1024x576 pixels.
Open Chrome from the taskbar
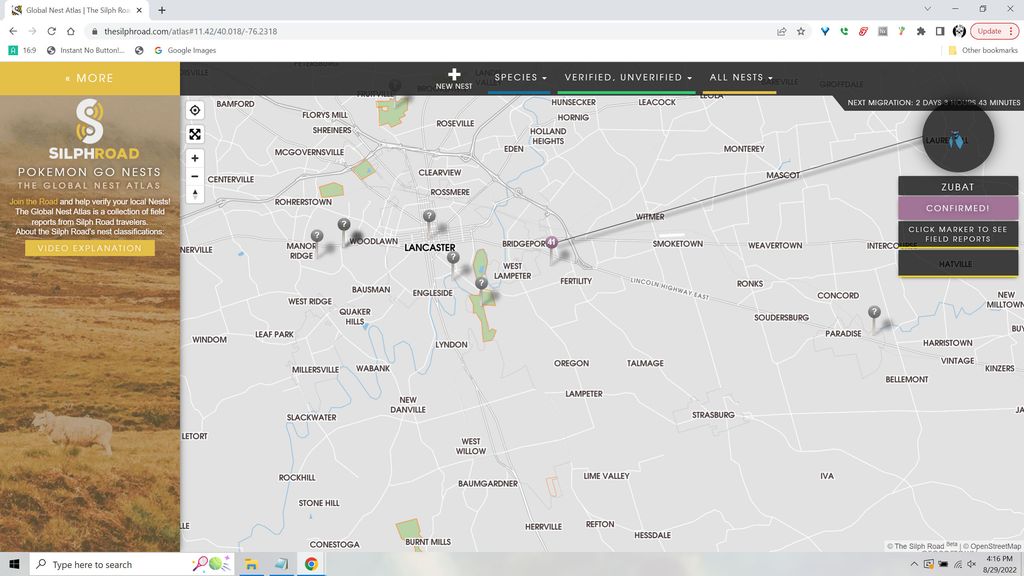tap(309, 563)
